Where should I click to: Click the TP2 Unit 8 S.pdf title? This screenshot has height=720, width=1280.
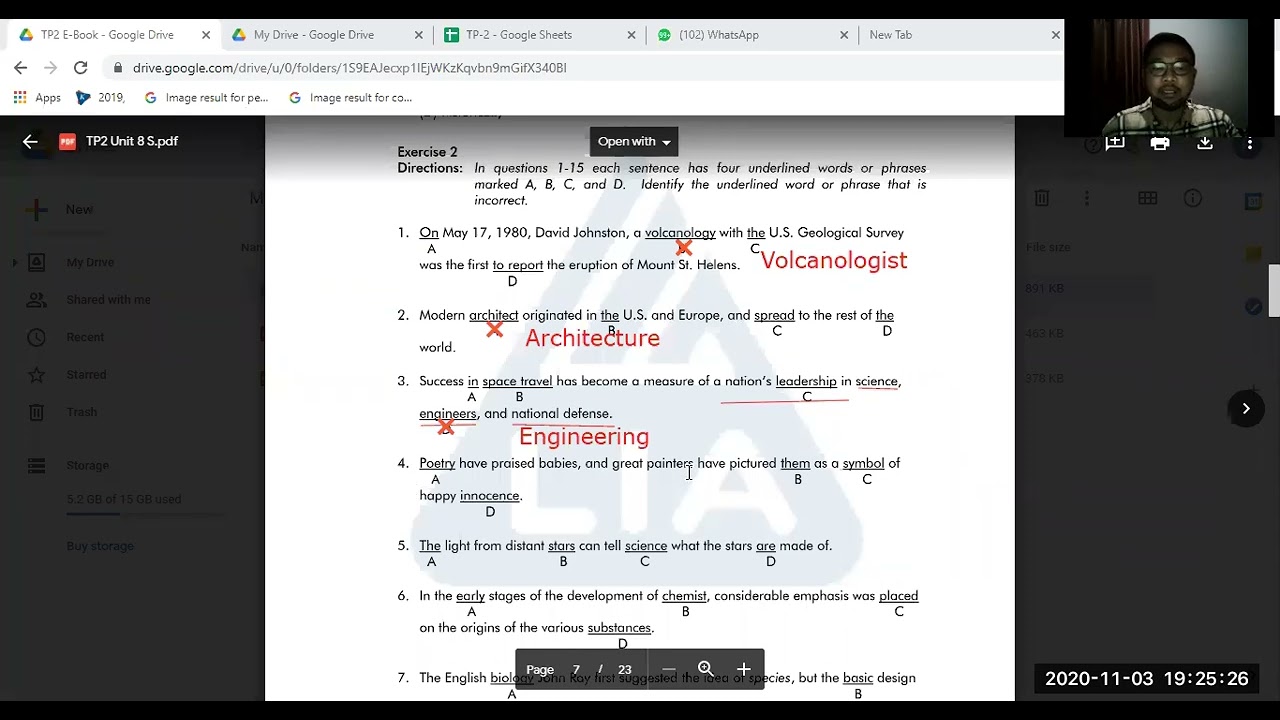132,142
